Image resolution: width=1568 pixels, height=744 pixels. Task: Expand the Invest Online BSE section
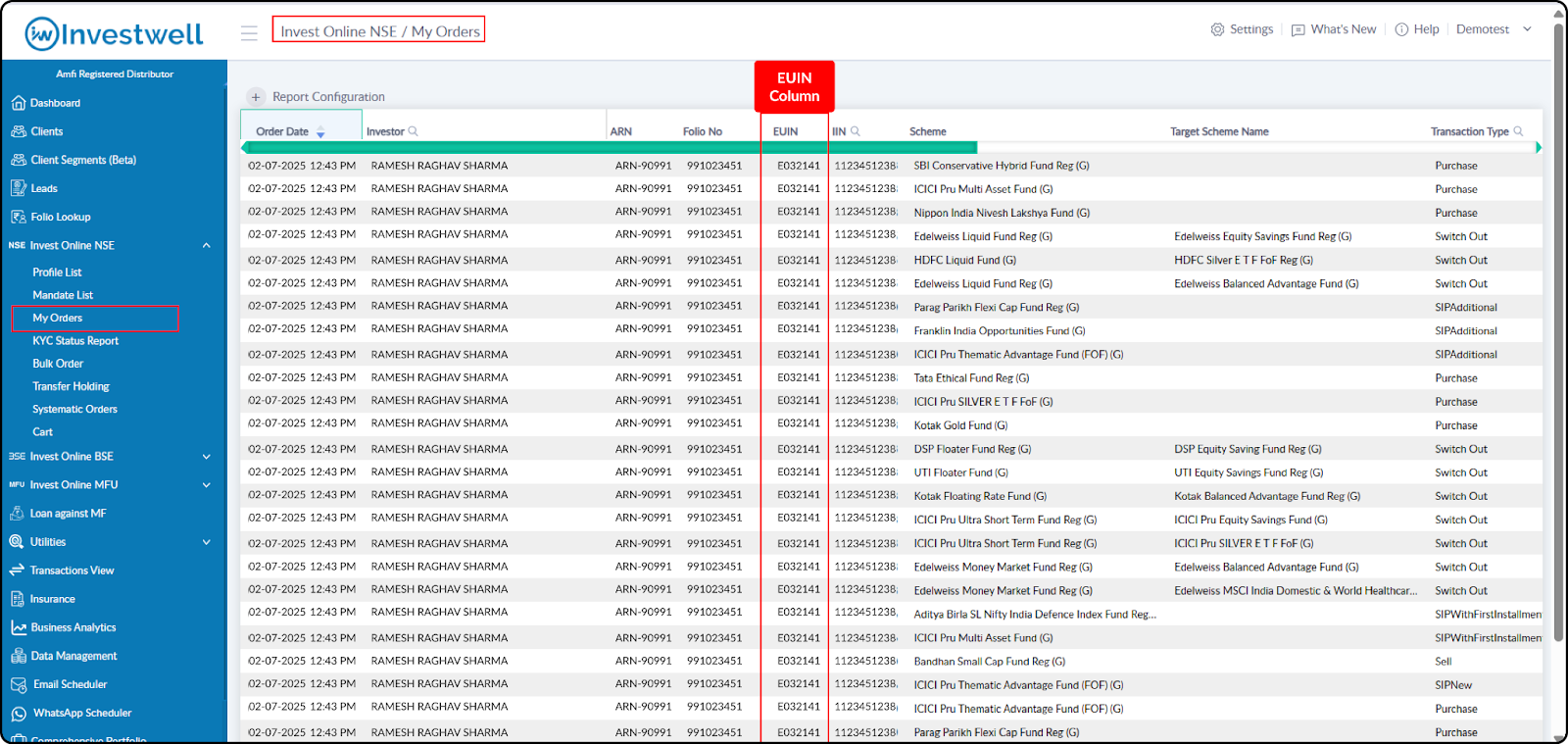click(x=206, y=457)
